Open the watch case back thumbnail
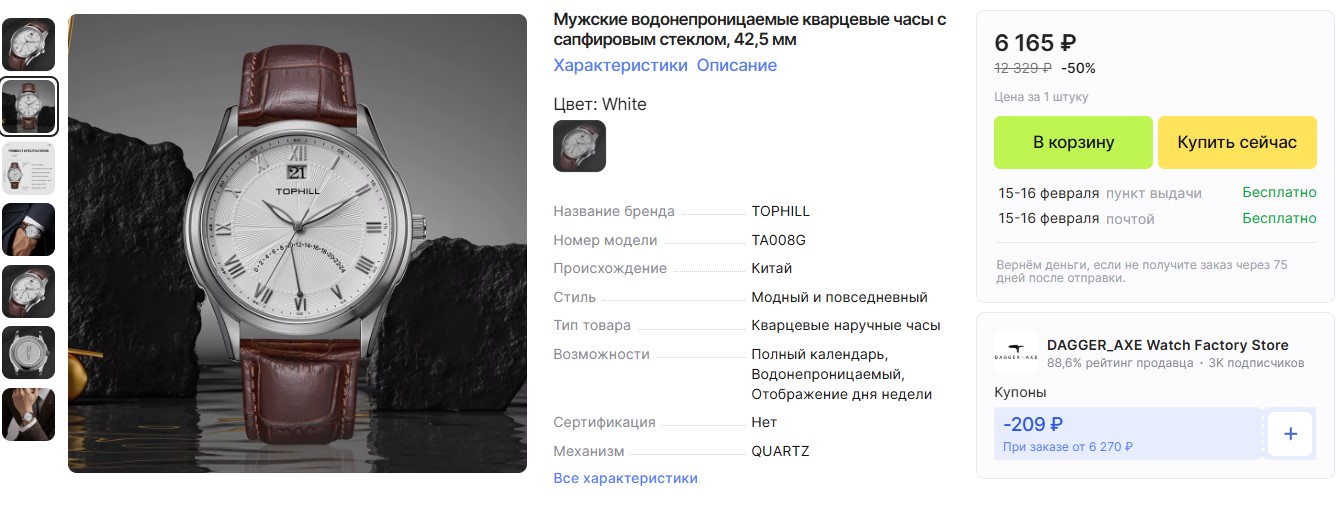The height and width of the screenshot is (514, 1344). [29, 353]
